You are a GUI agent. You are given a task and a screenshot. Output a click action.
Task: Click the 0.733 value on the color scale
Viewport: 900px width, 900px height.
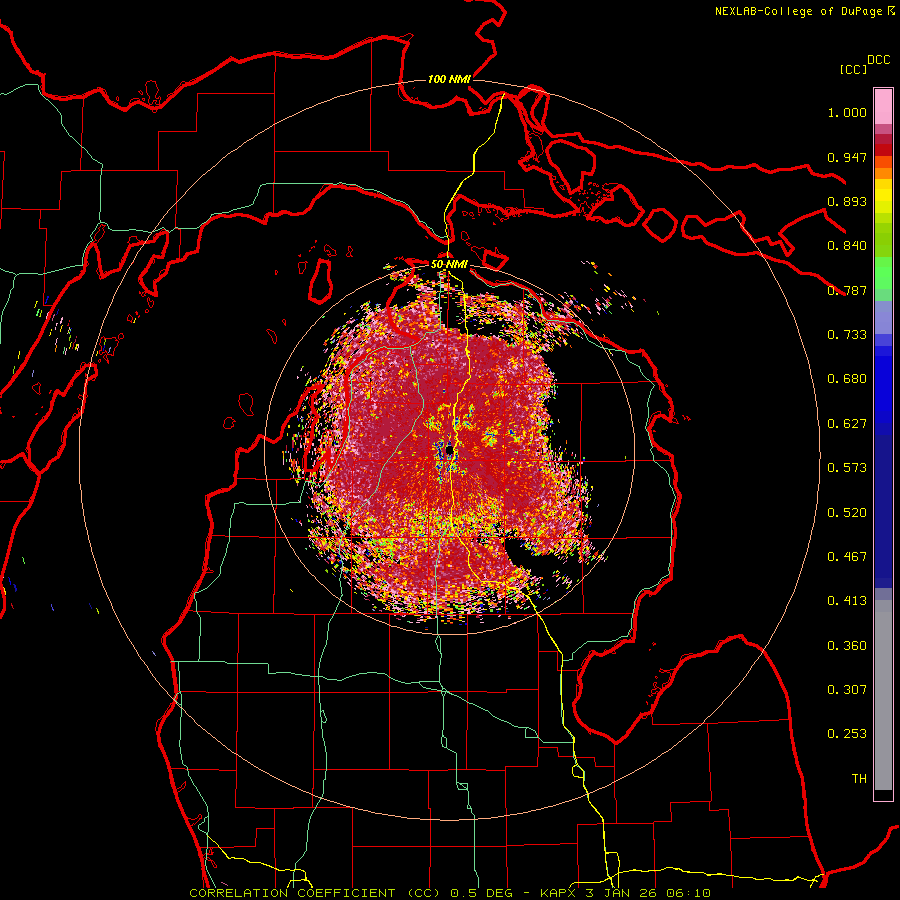pos(847,335)
